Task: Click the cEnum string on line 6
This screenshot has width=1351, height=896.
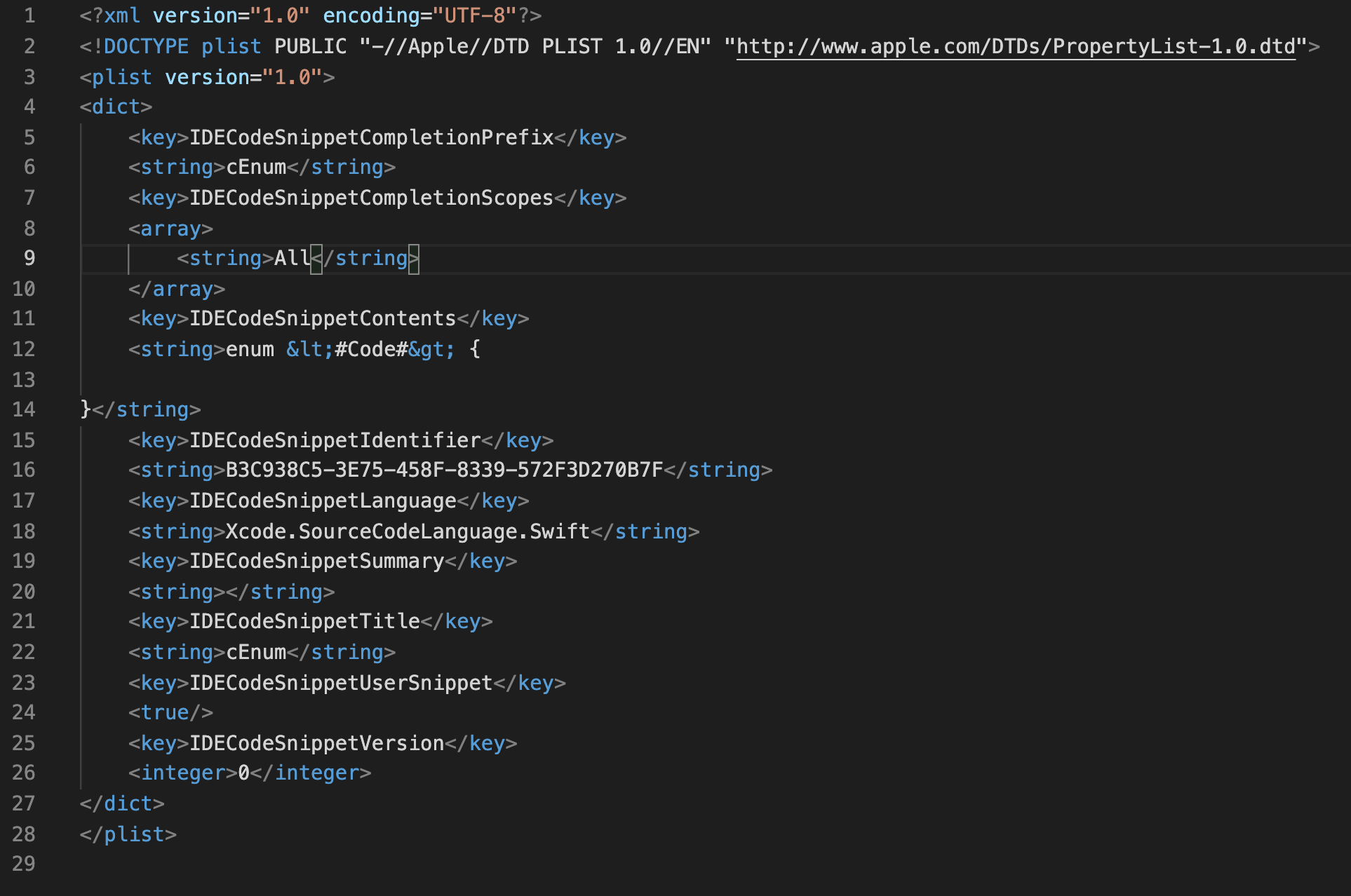Action: pyautogui.click(x=256, y=168)
